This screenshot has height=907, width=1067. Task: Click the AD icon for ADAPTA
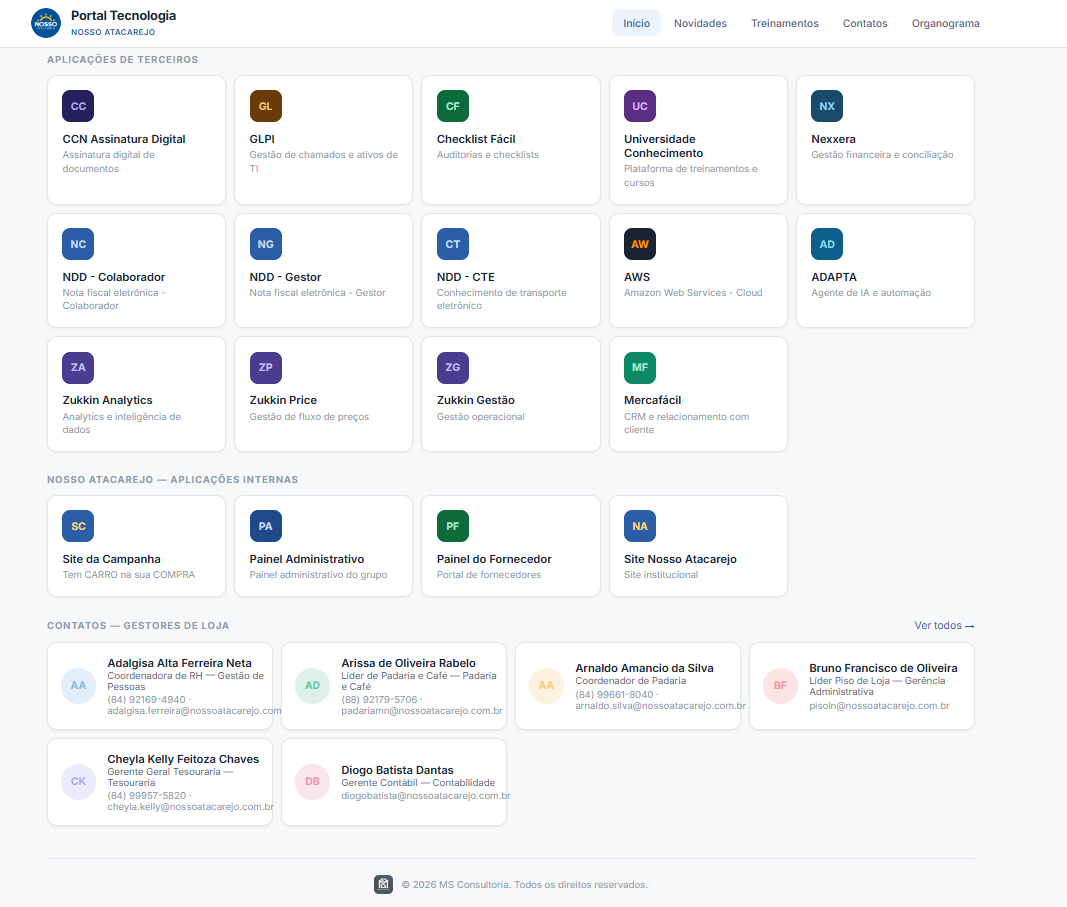pyautogui.click(x=827, y=244)
